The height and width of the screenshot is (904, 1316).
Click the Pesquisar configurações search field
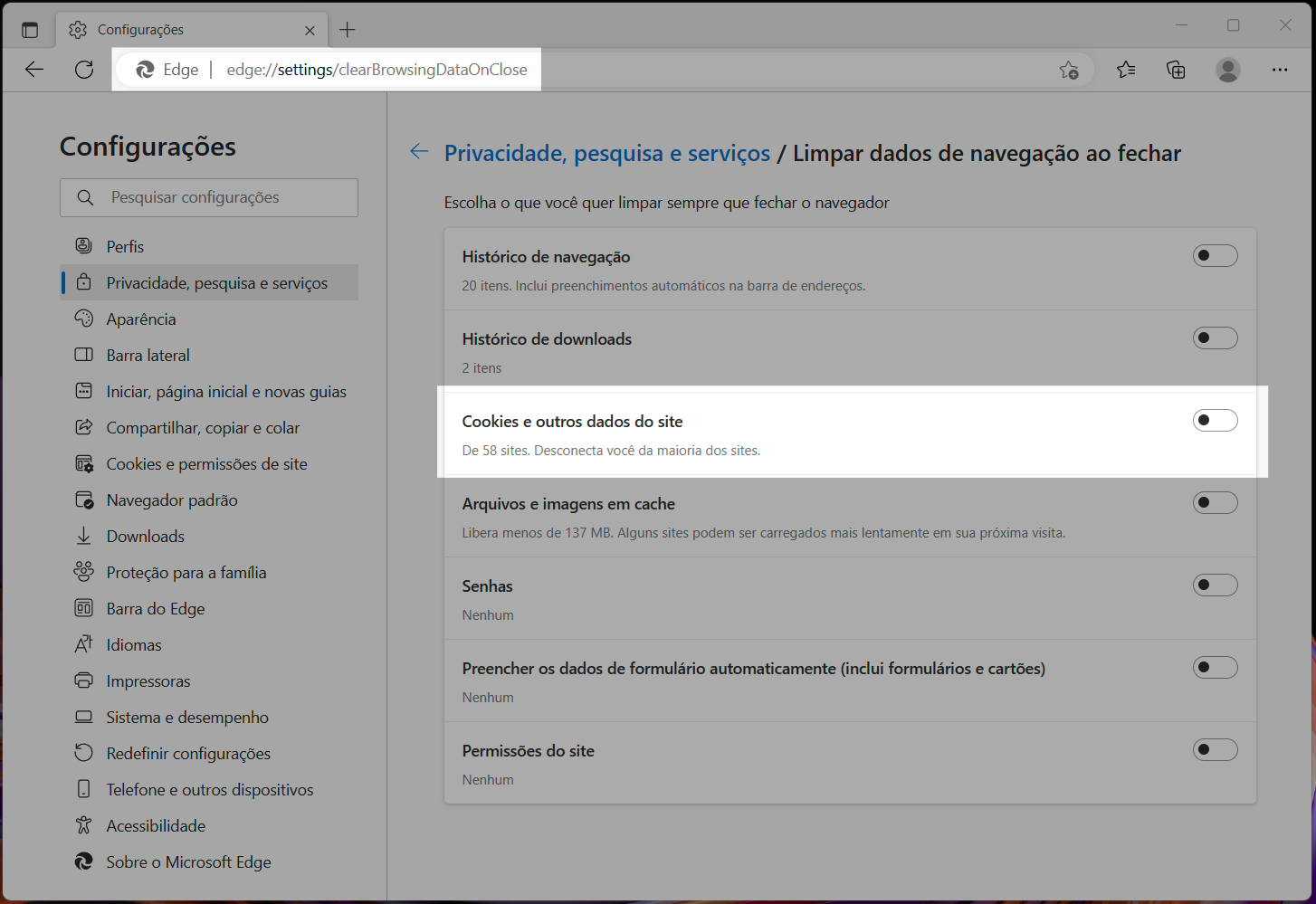pos(209,197)
